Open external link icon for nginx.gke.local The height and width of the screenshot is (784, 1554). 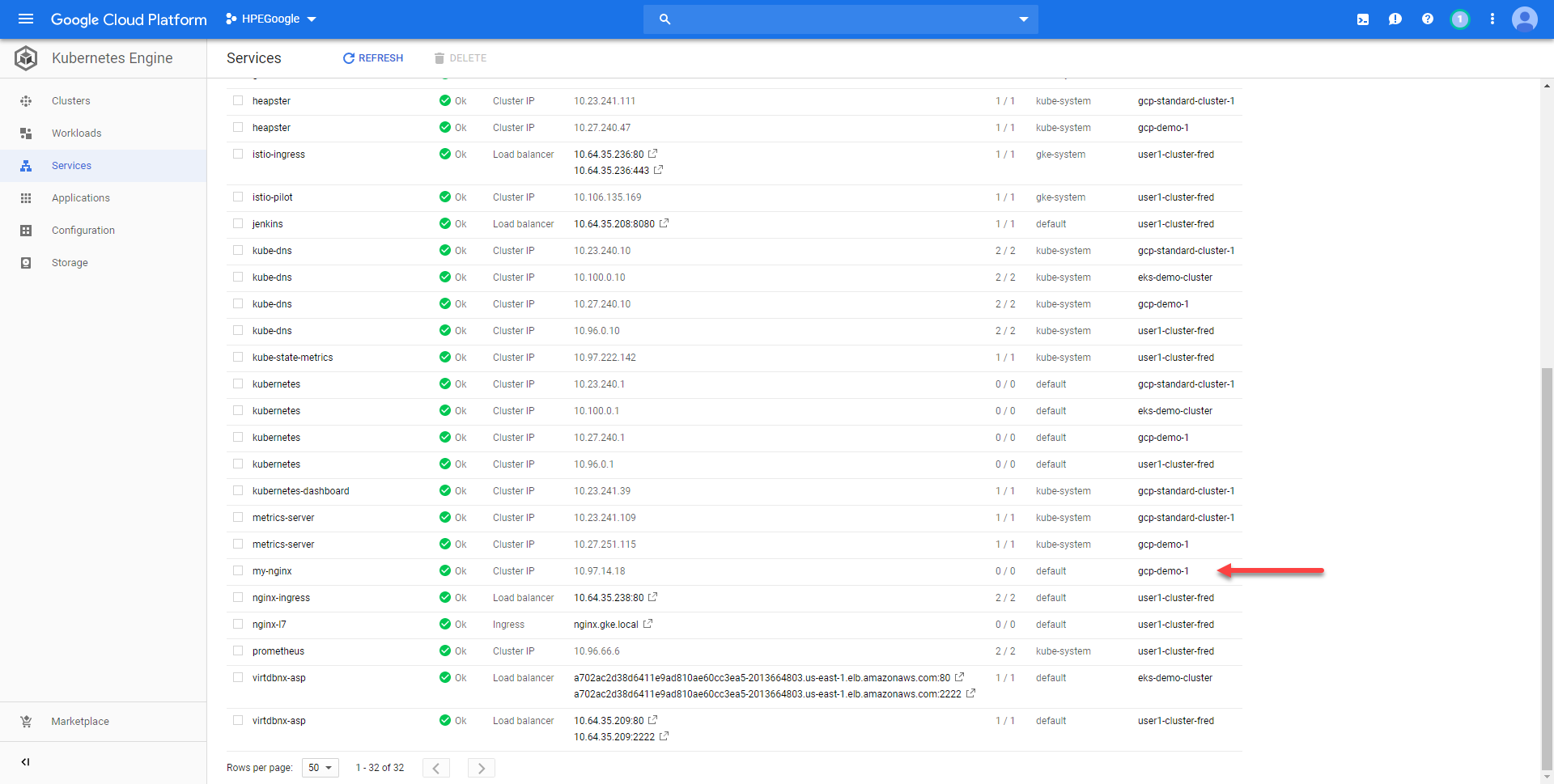click(647, 624)
